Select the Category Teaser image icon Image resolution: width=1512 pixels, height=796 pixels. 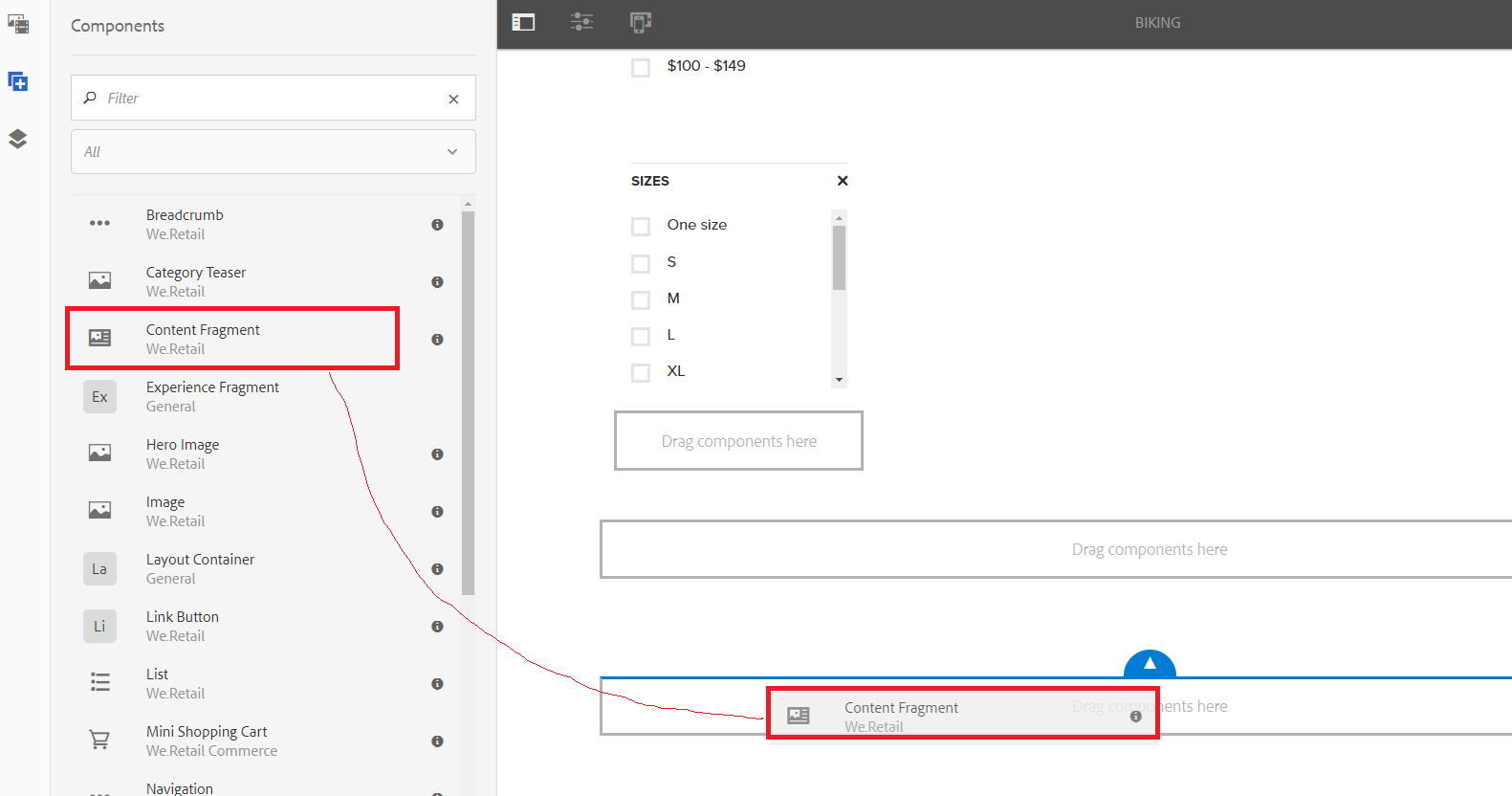coord(99,280)
